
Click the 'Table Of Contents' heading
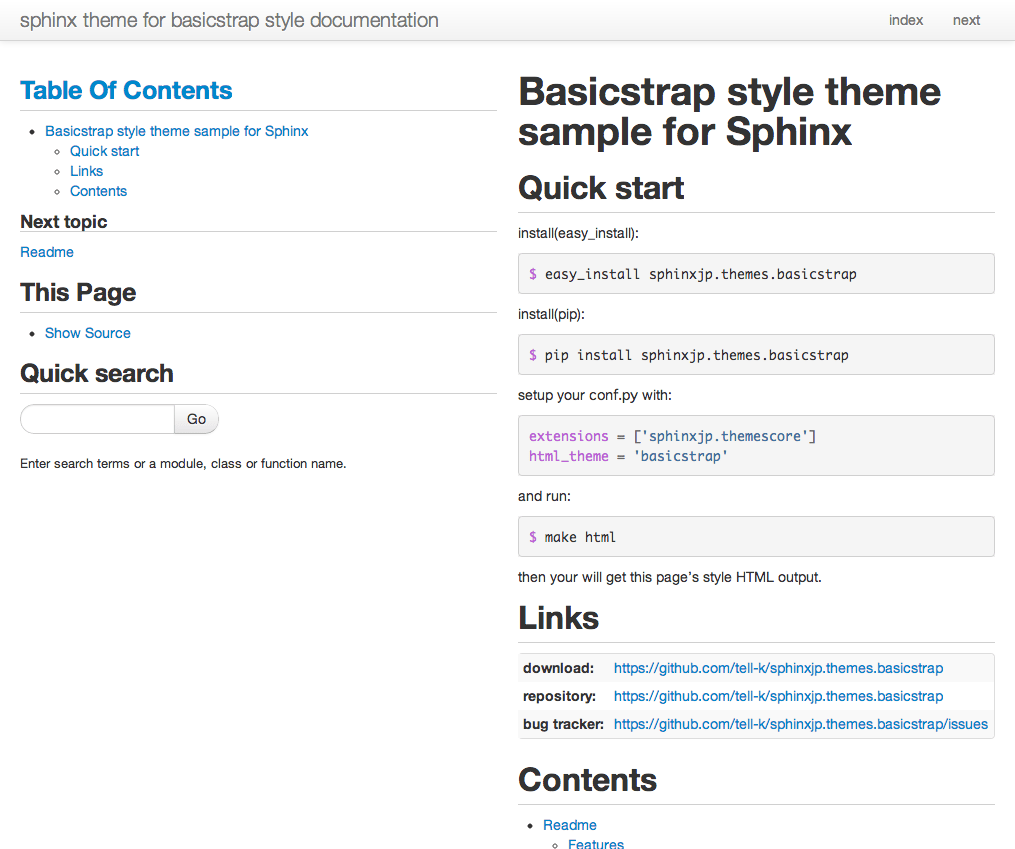126,90
